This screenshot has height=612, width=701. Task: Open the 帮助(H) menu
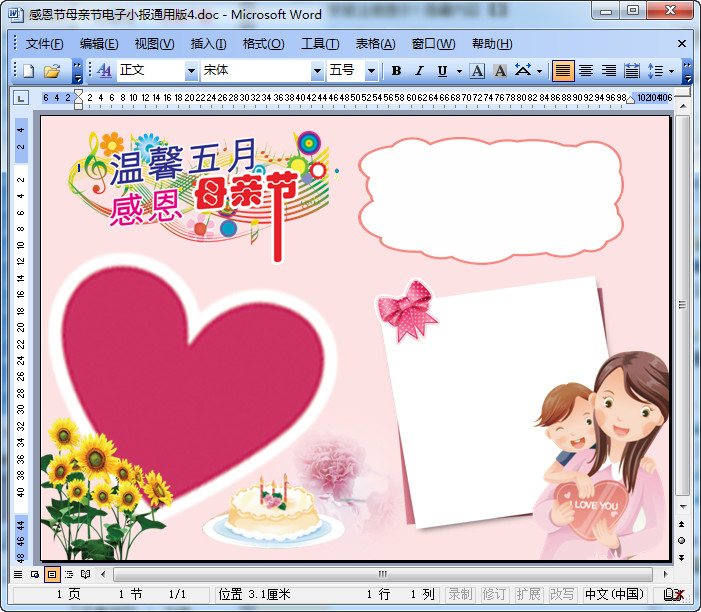[x=492, y=44]
